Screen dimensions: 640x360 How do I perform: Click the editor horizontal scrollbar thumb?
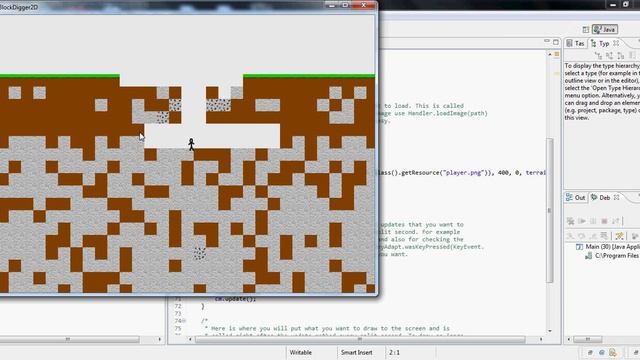pyautogui.click(x=360, y=339)
